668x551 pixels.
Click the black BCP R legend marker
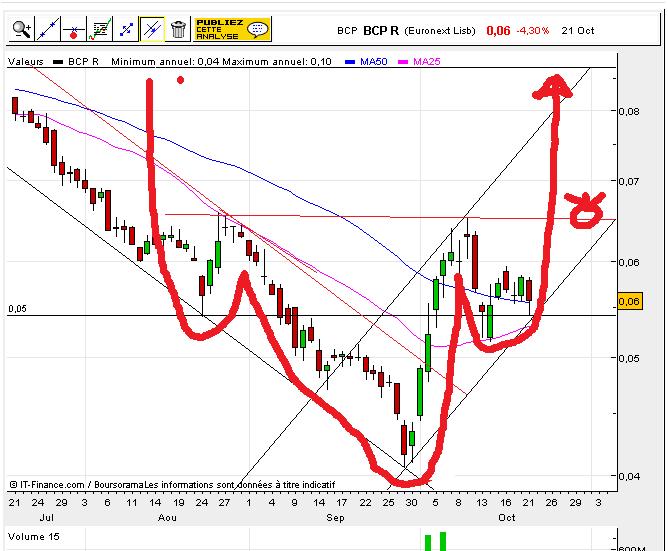[x=58, y=62]
